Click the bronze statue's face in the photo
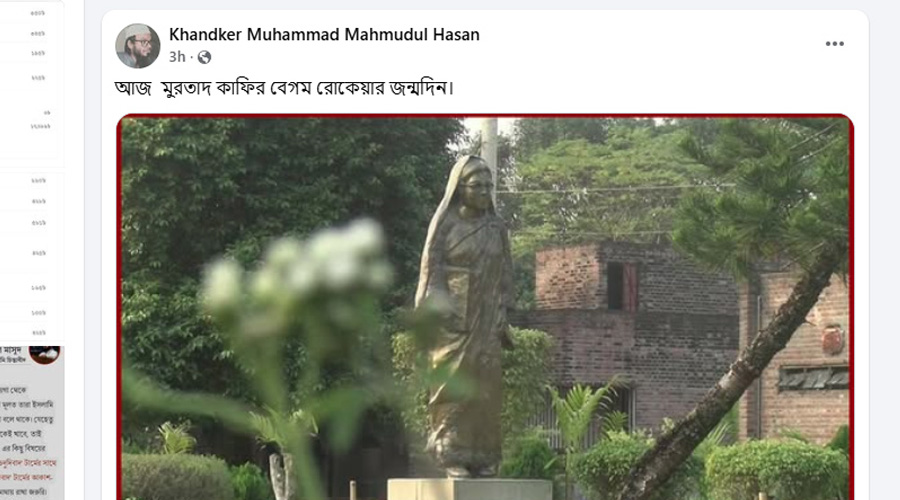The height and width of the screenshot is (500, 900). pyautogui.click(x=478, y=185)
